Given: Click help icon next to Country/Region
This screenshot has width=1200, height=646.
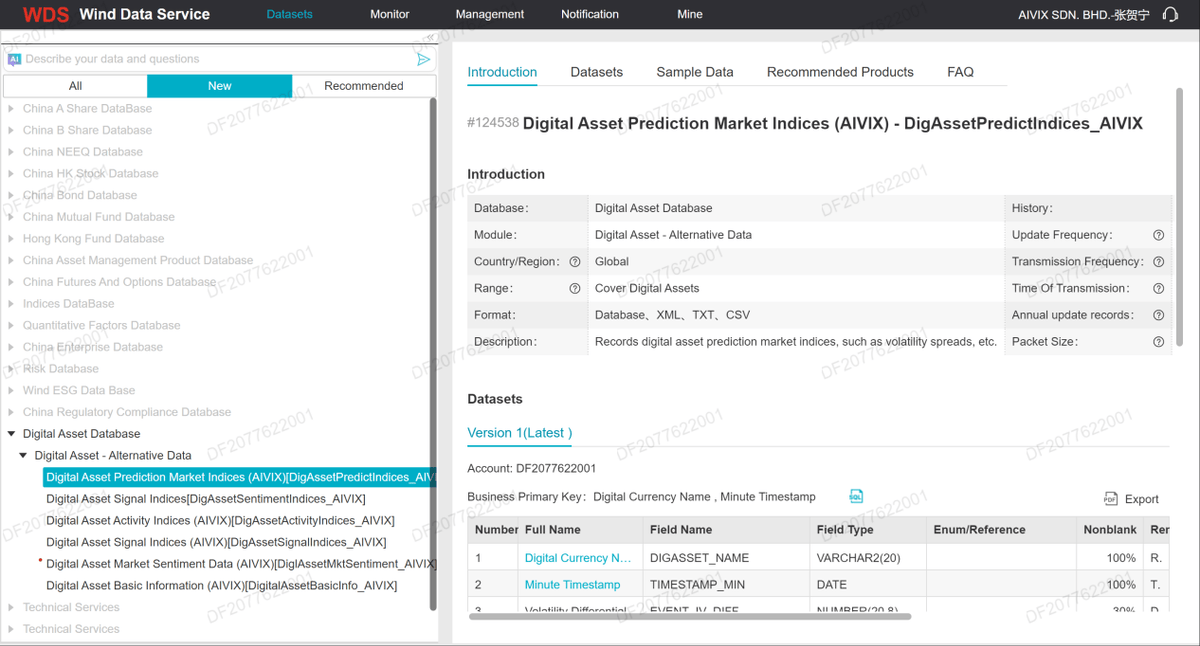Looking at the screenshot, I should click(575, 262).
